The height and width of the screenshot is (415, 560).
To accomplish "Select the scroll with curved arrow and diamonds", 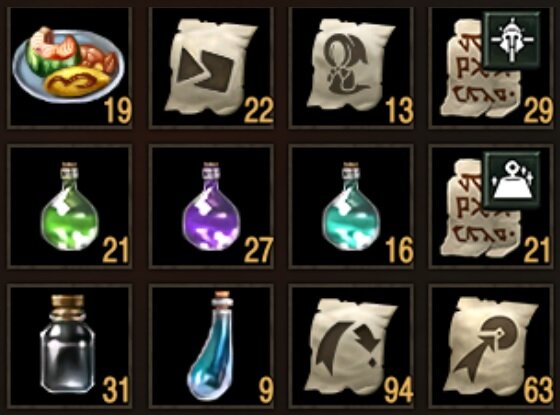I will pyautogui.click(x=351, y=346).
